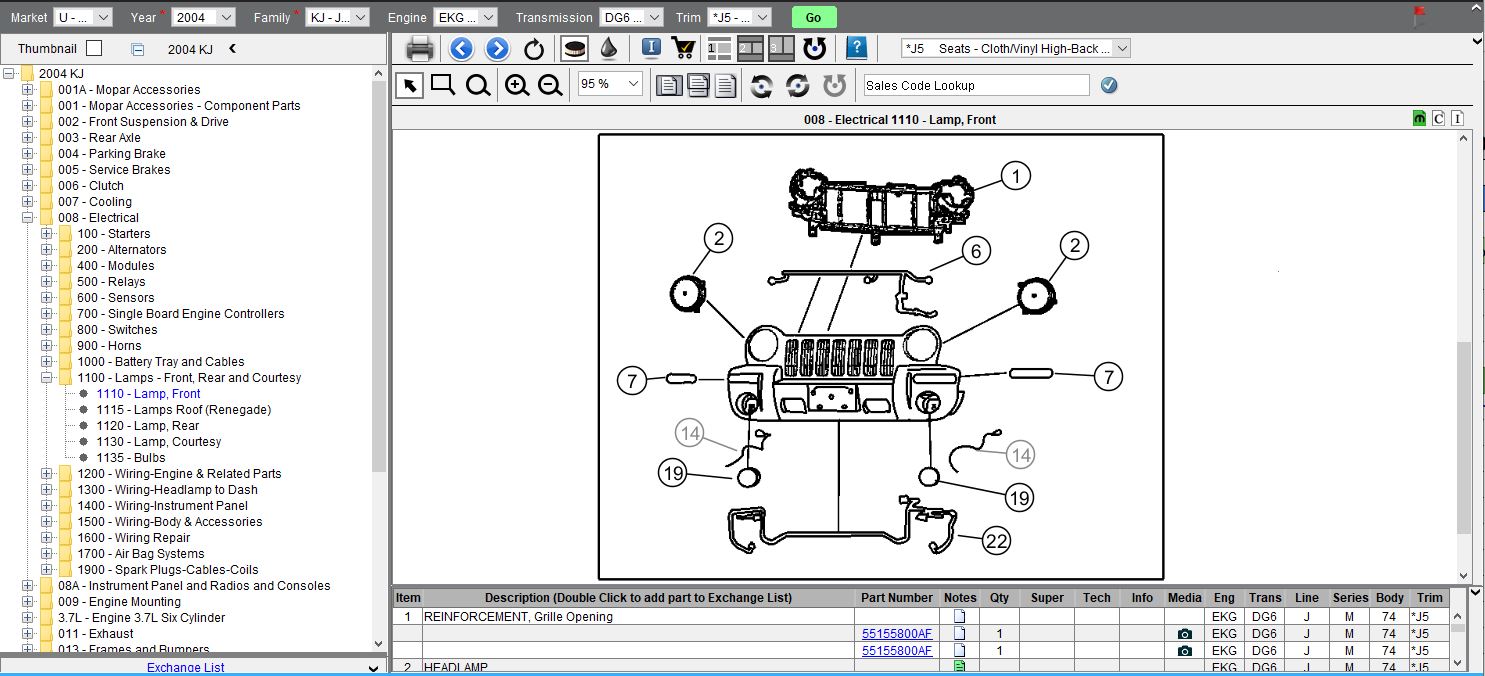Click the first document page icon
The height and width of the screenshot is (676, 1485).
(x=668, y=86)
